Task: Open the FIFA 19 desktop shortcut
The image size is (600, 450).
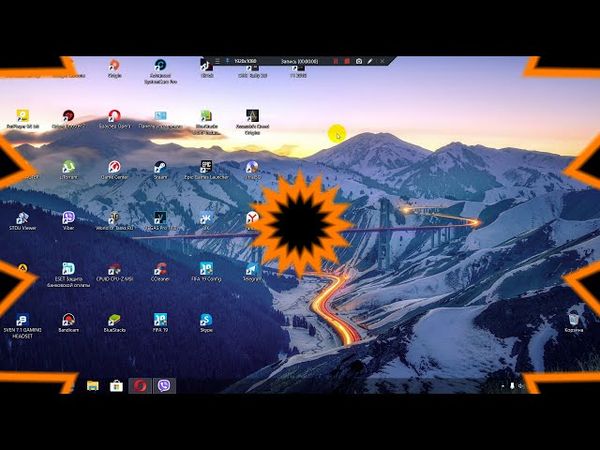Action: (160, 320)
